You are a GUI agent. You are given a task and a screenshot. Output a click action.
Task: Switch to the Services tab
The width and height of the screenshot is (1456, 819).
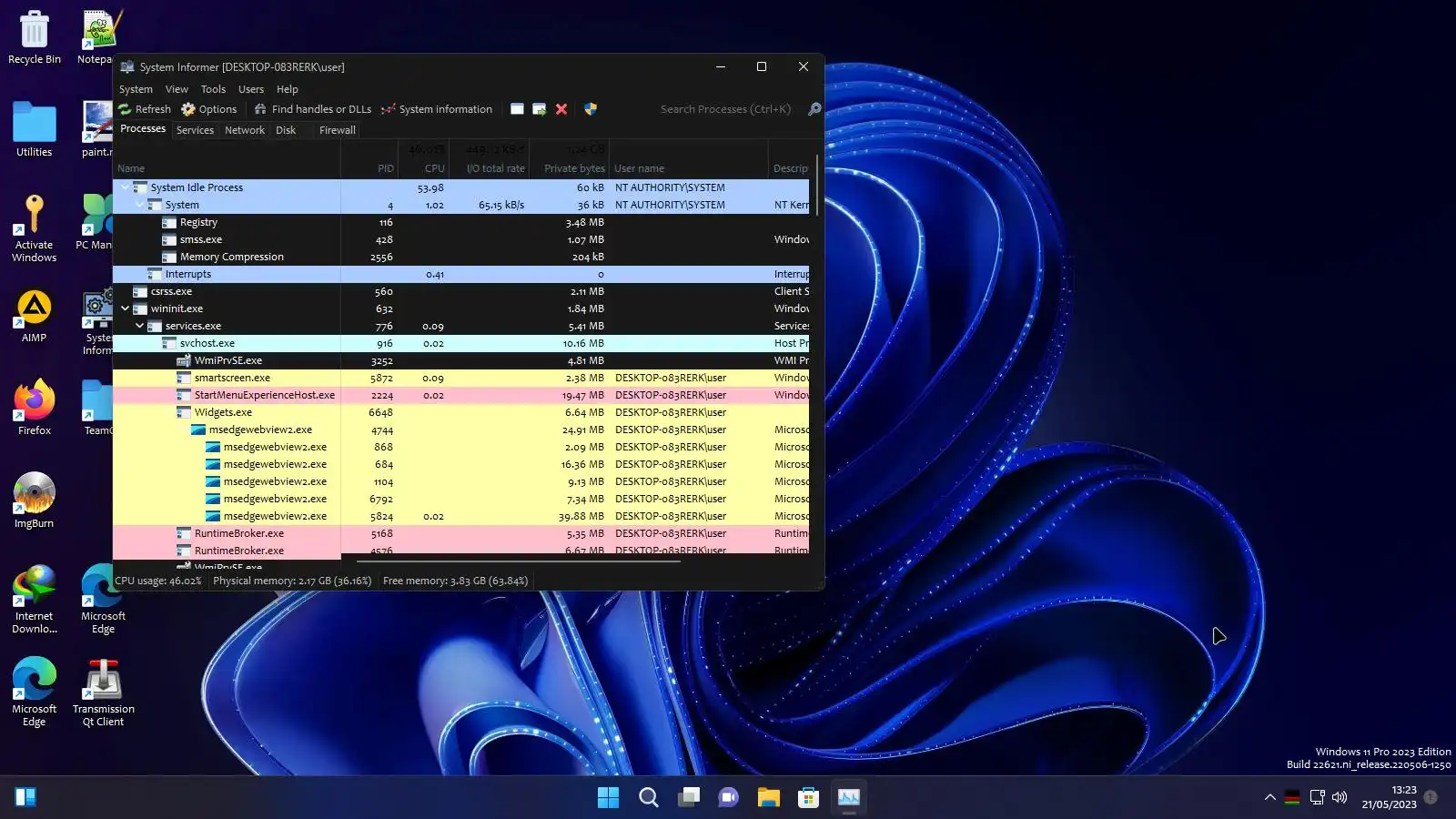(x=195, y=130)
